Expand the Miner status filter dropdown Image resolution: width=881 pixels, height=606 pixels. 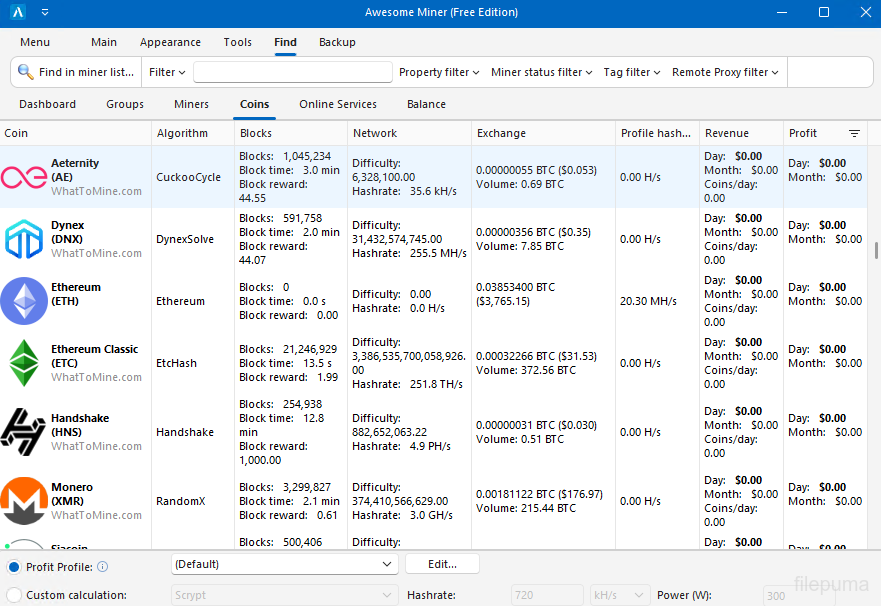click(541, 72)
